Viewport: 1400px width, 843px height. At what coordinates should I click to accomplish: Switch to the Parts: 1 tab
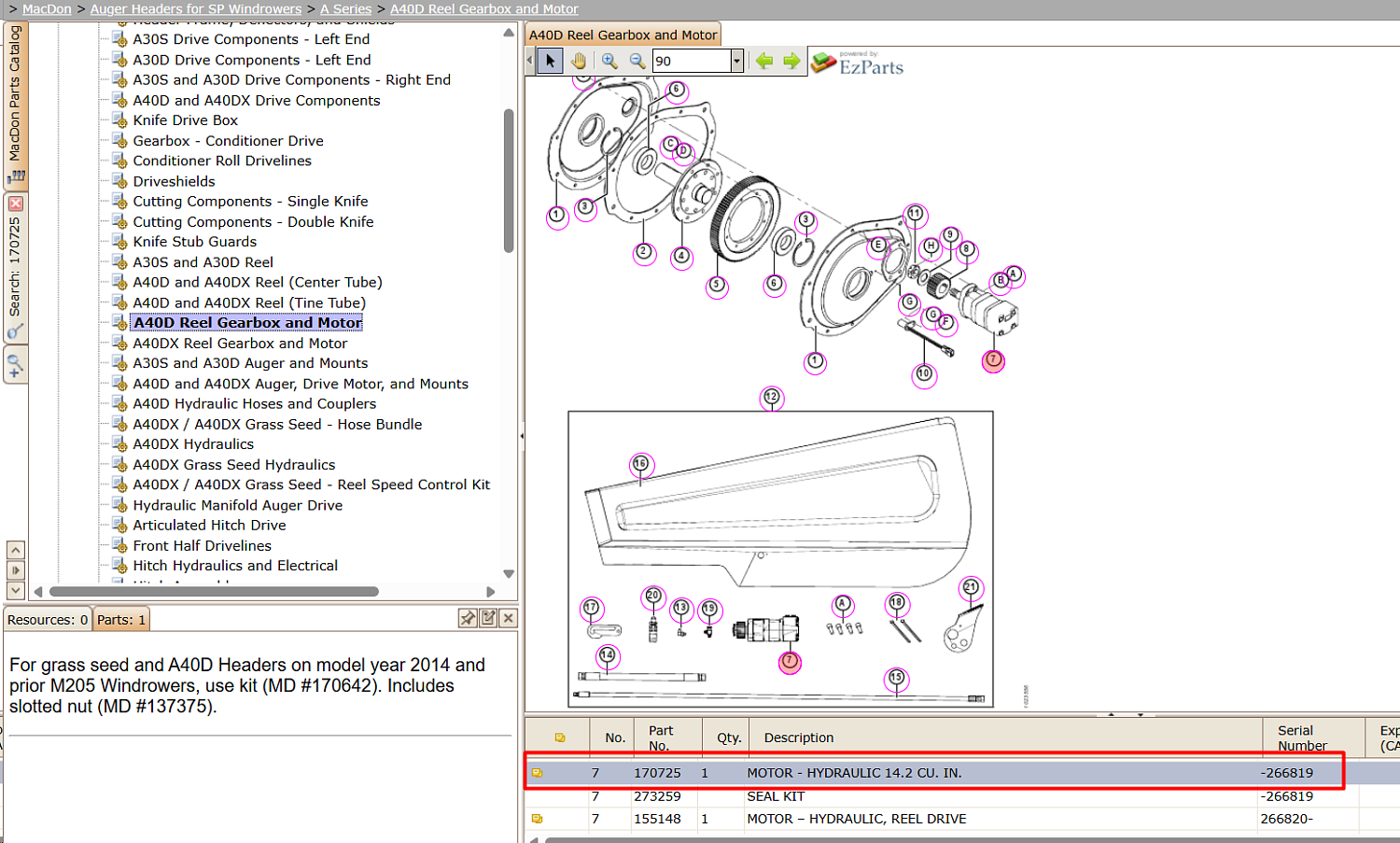[x=121, y=620]
